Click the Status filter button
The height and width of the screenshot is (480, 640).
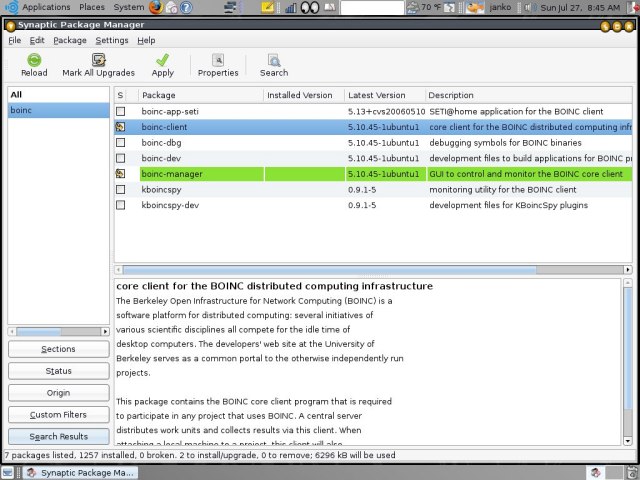[59, 371]
